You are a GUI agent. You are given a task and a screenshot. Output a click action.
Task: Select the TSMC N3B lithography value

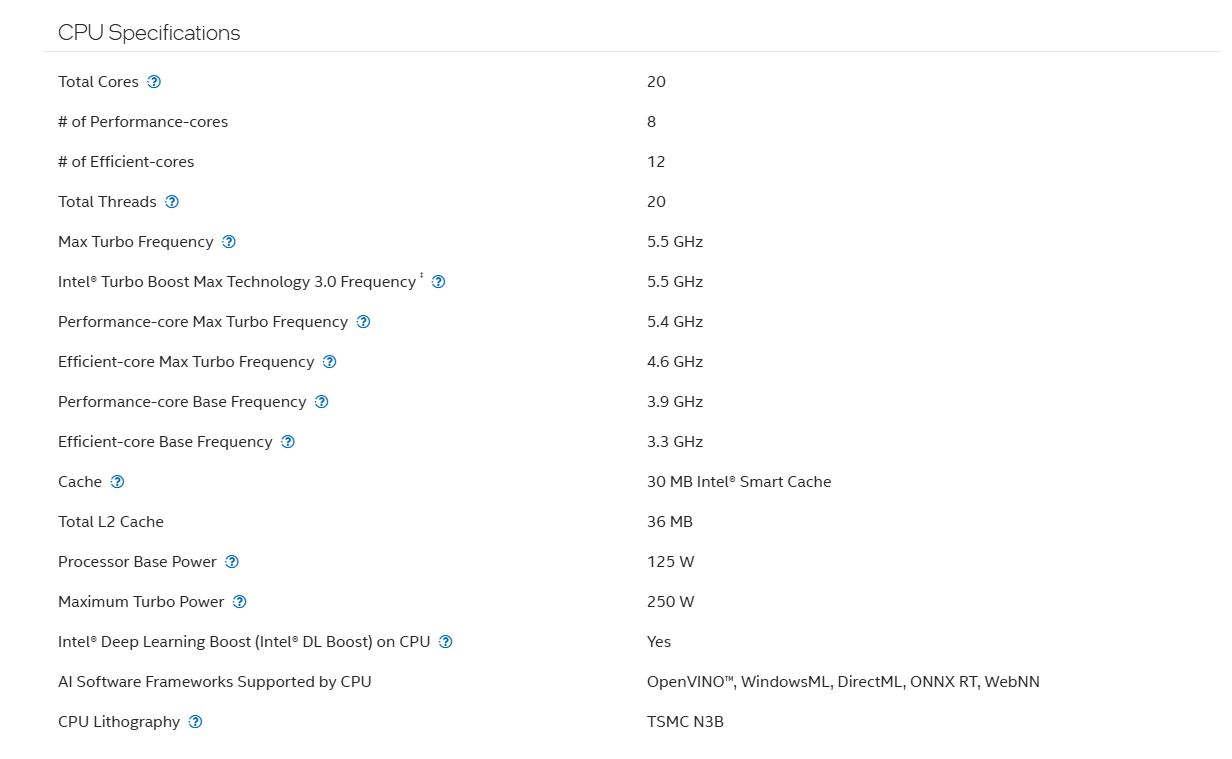pyautogui.click(x=685, y=721)
